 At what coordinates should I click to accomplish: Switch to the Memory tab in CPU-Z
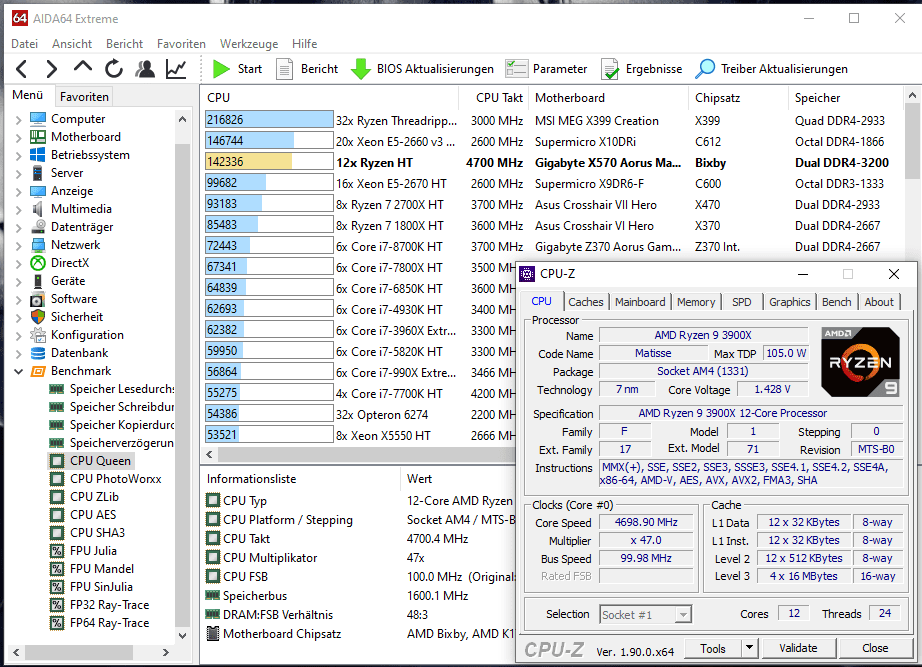click(x=696, y=301)
